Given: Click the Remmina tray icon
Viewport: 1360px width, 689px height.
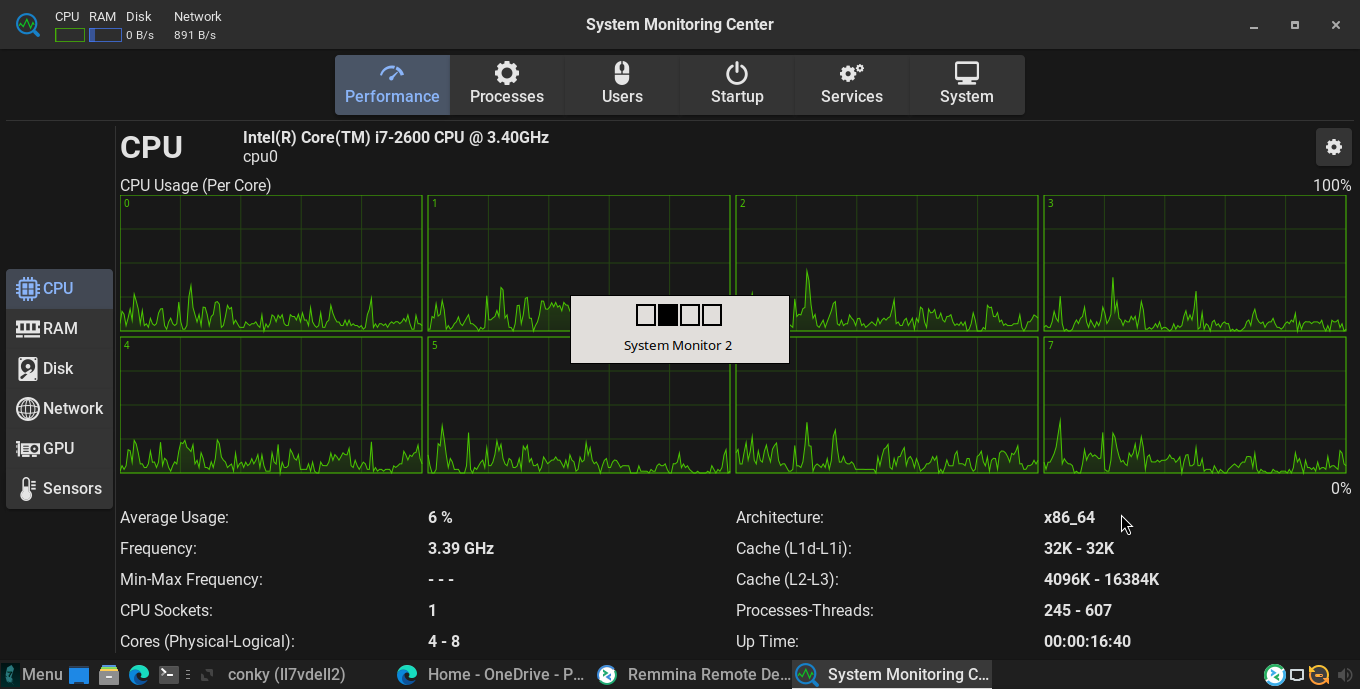Looking at the screenshot, I should pos(1274,675).
